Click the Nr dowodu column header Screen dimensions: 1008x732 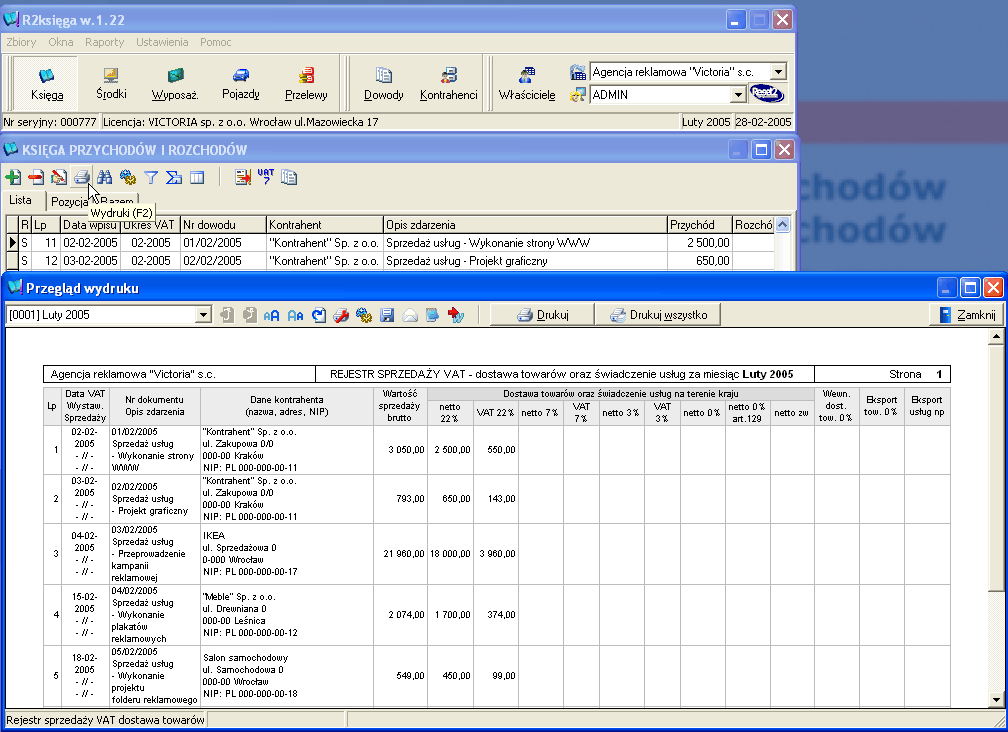(x=223, y=225)
